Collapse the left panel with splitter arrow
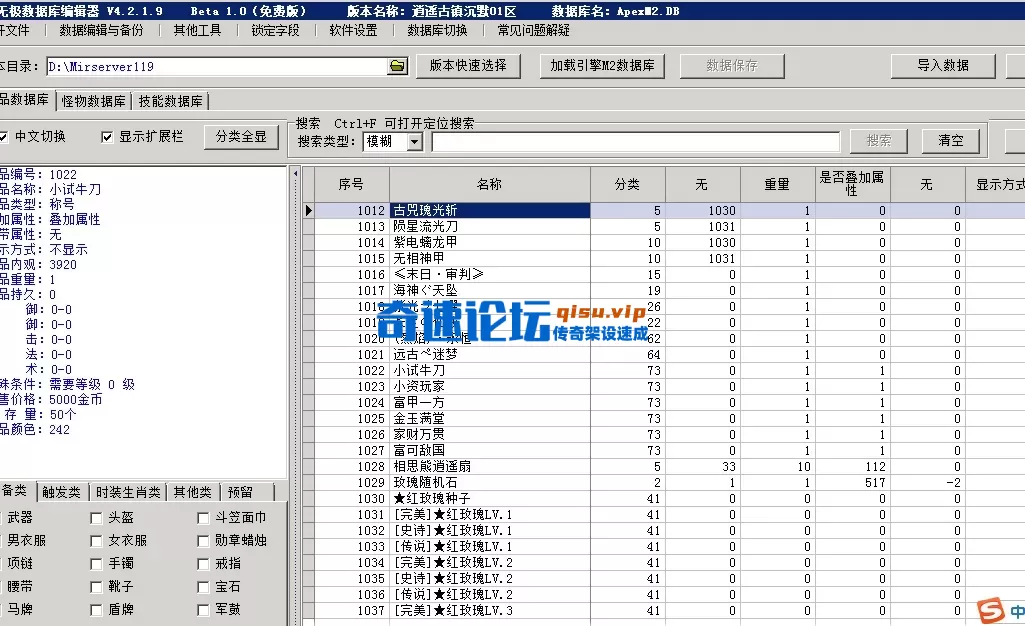The image size is (1025, 626). [295, 174]
